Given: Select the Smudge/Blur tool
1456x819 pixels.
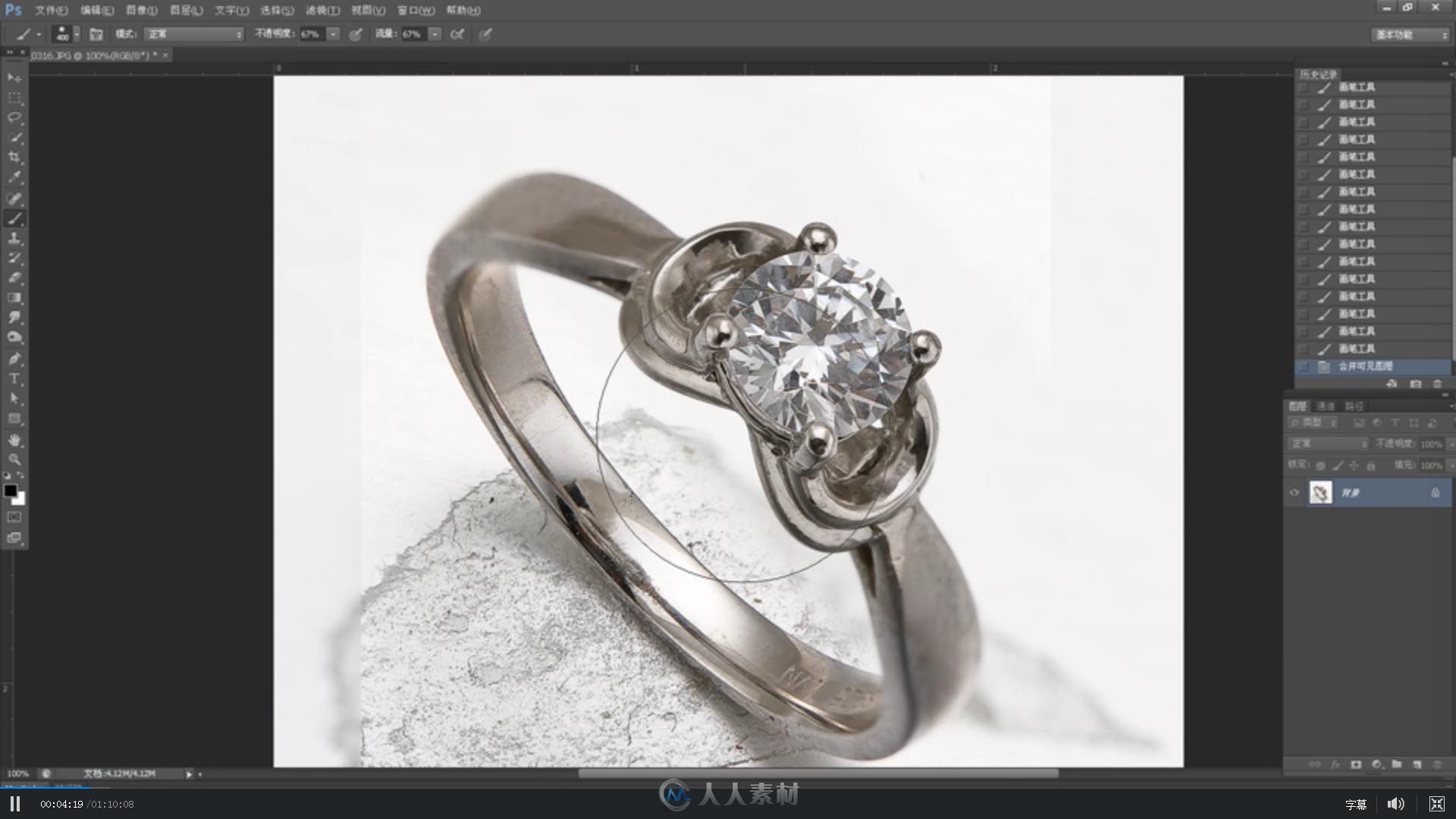Looking at the screenshot, I should pos(14,317).
